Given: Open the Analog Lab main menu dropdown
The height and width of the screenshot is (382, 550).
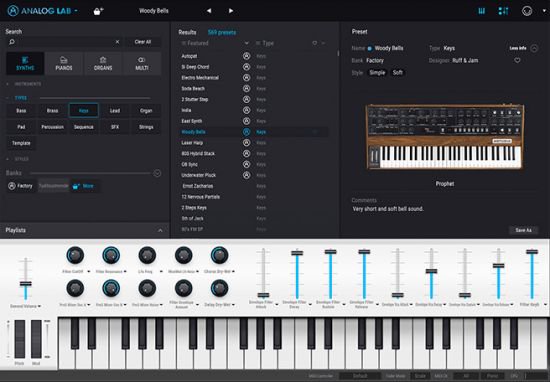Looking at the screenshot, I should tap(76, 11).
